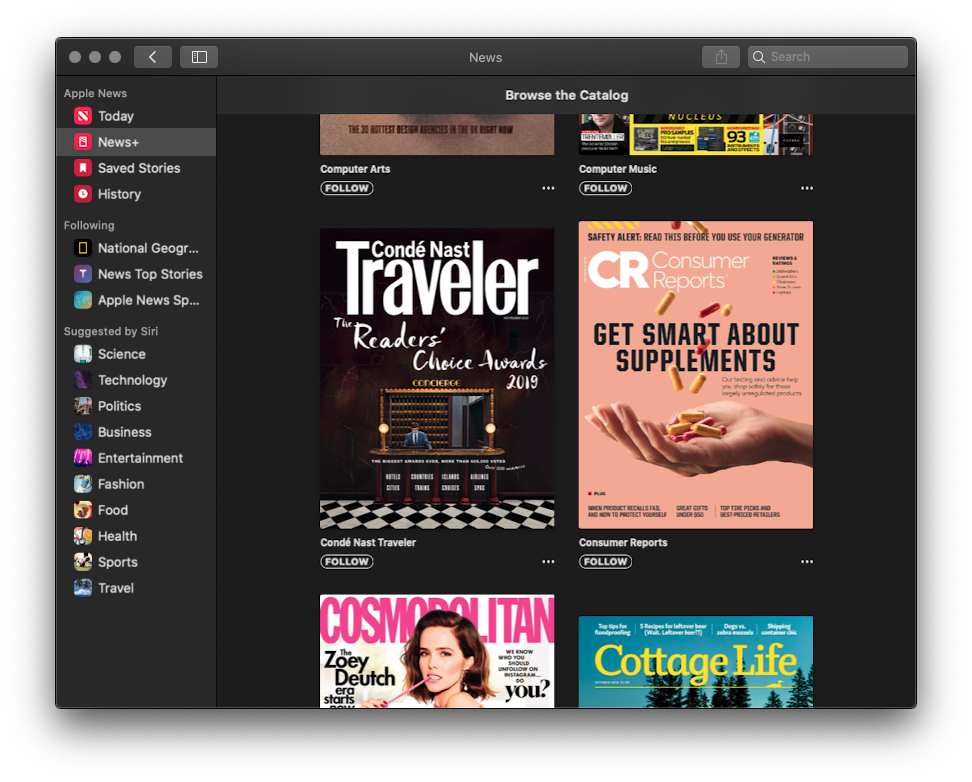
Task: Open the share icon in the toolbar
Action: coord(721,57)
